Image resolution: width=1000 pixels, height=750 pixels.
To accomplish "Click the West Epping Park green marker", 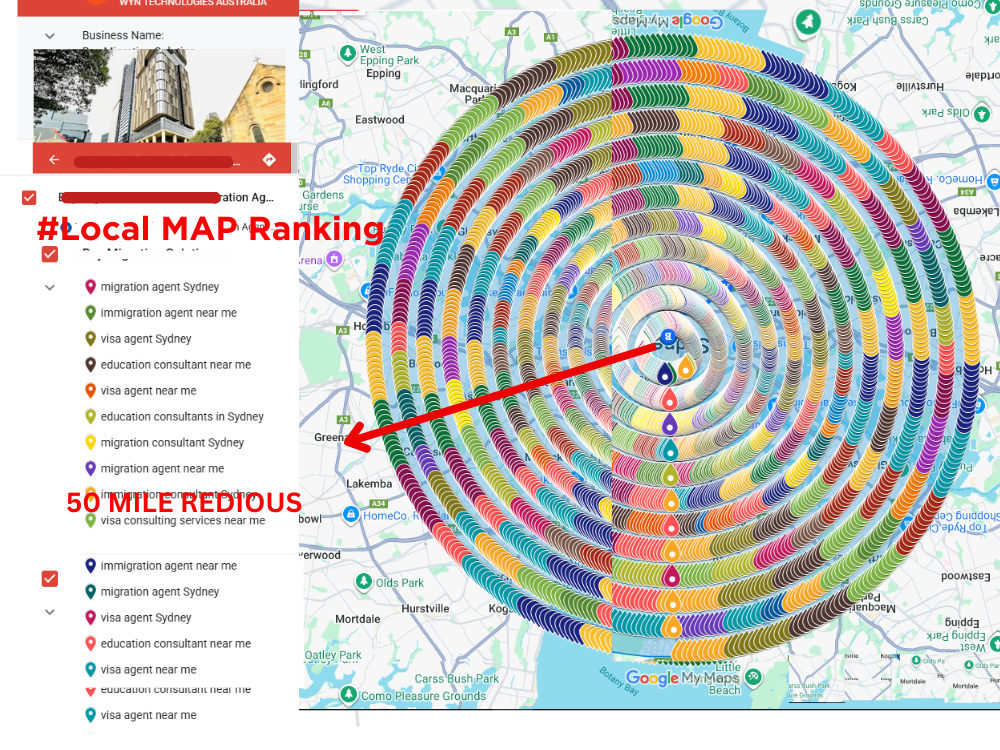I will [x=348, y=54].
